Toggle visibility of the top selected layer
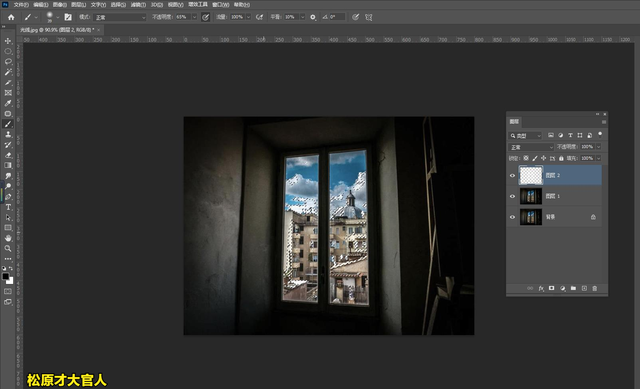640x389 pixels. (x=513, y=176)
